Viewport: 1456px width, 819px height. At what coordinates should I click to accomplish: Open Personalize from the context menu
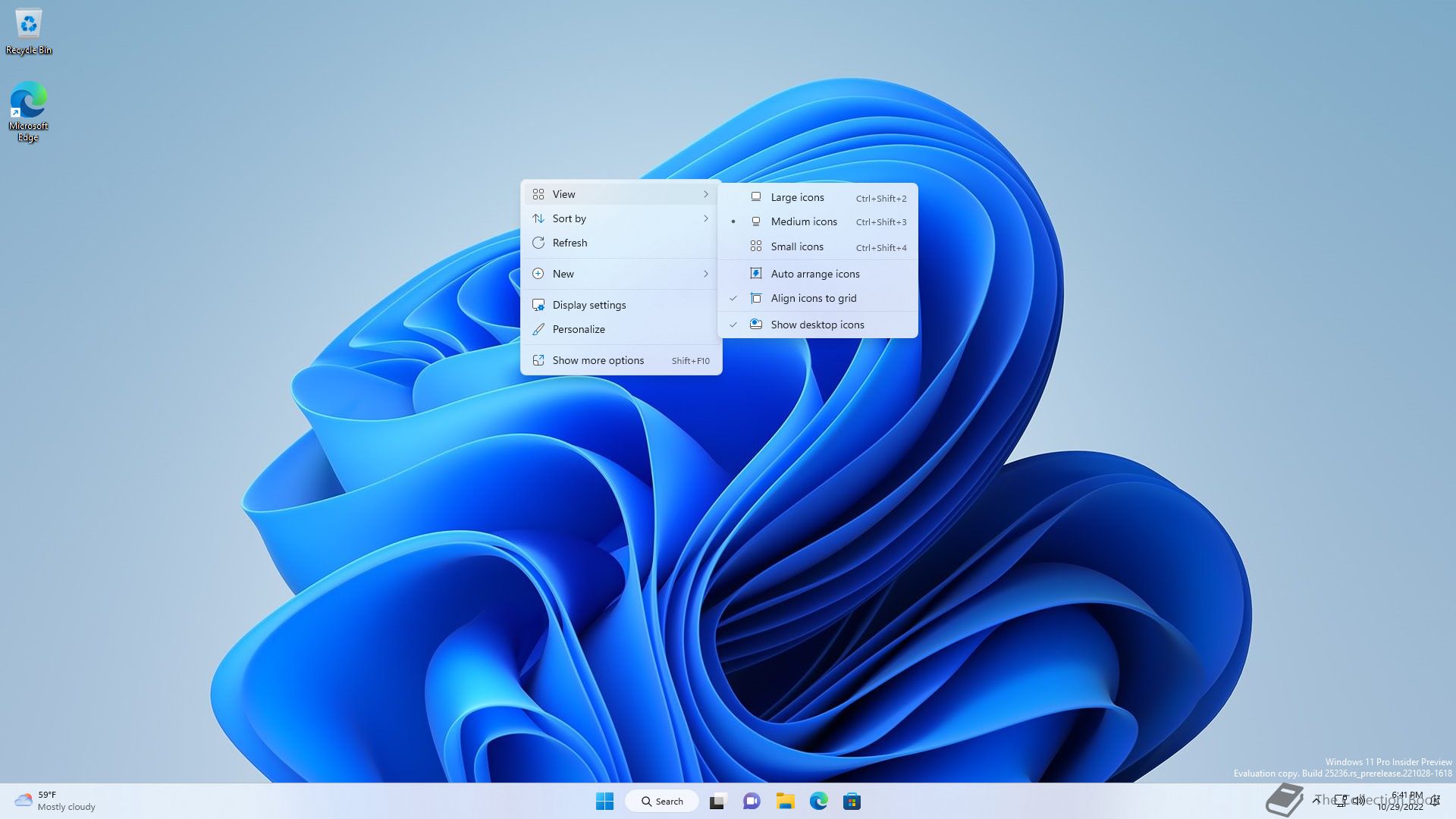(579, 329)
